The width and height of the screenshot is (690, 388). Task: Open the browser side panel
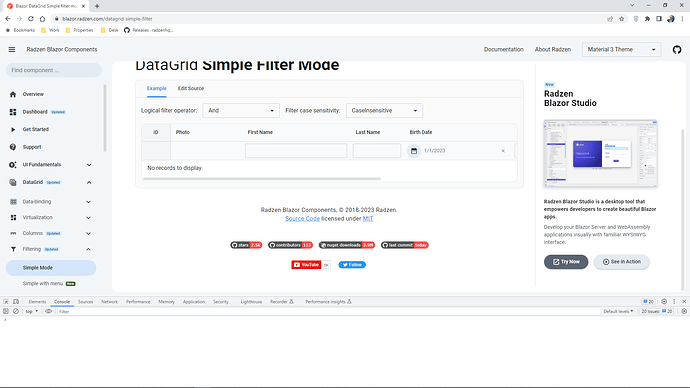(659, 19)
